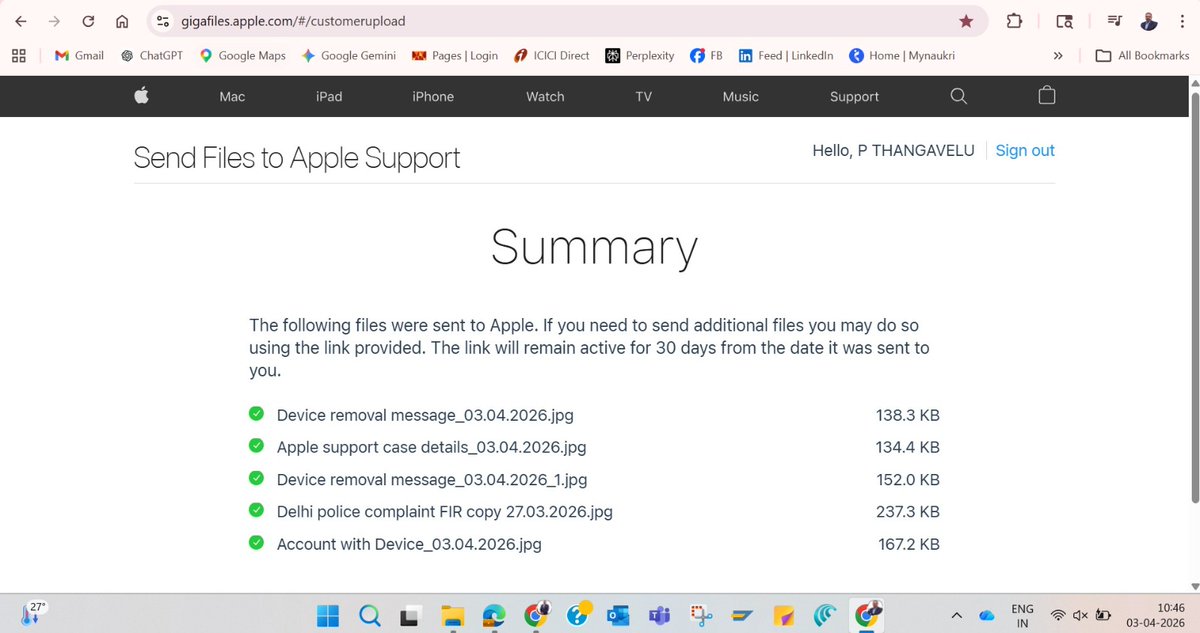This screenshot has width=1200, height=633.
Task: Click the 138.3 KB file size
Action: click(x=908, y=415)
